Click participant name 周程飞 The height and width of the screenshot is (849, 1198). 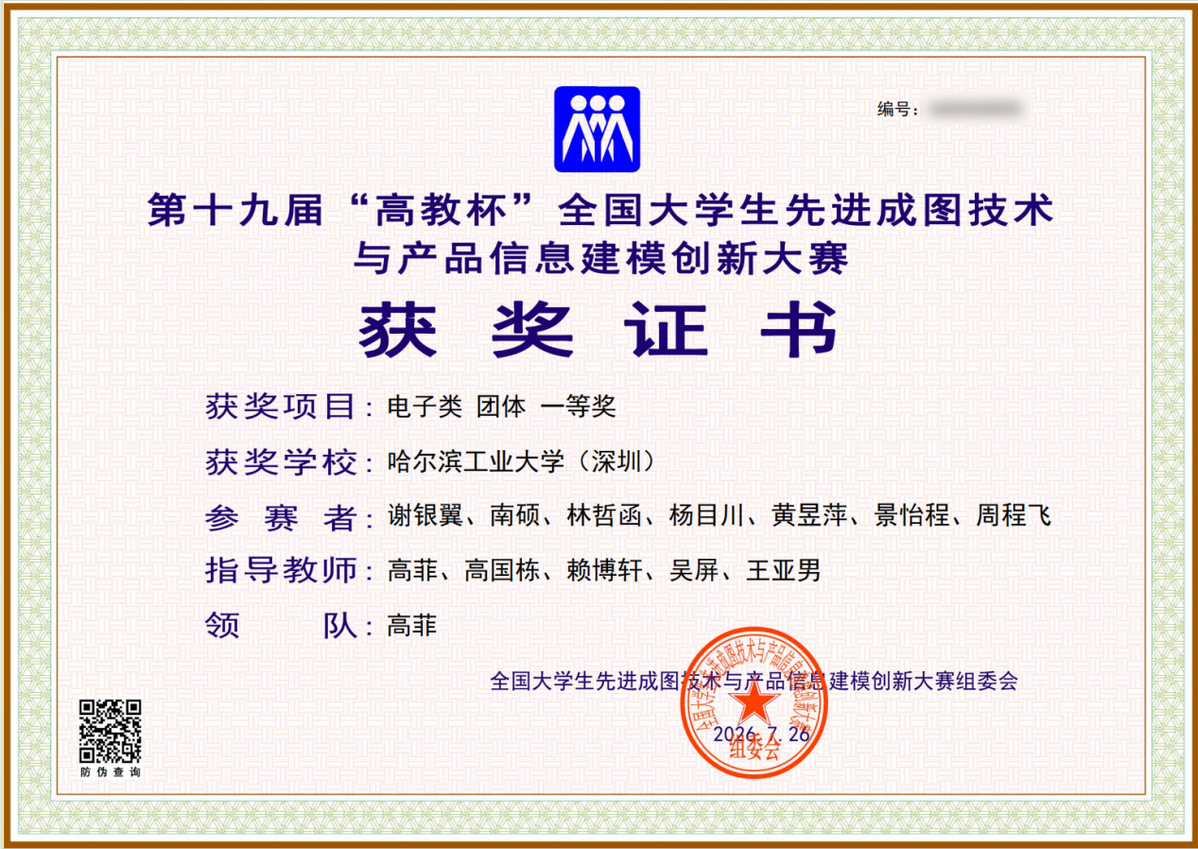[1014, 516]
